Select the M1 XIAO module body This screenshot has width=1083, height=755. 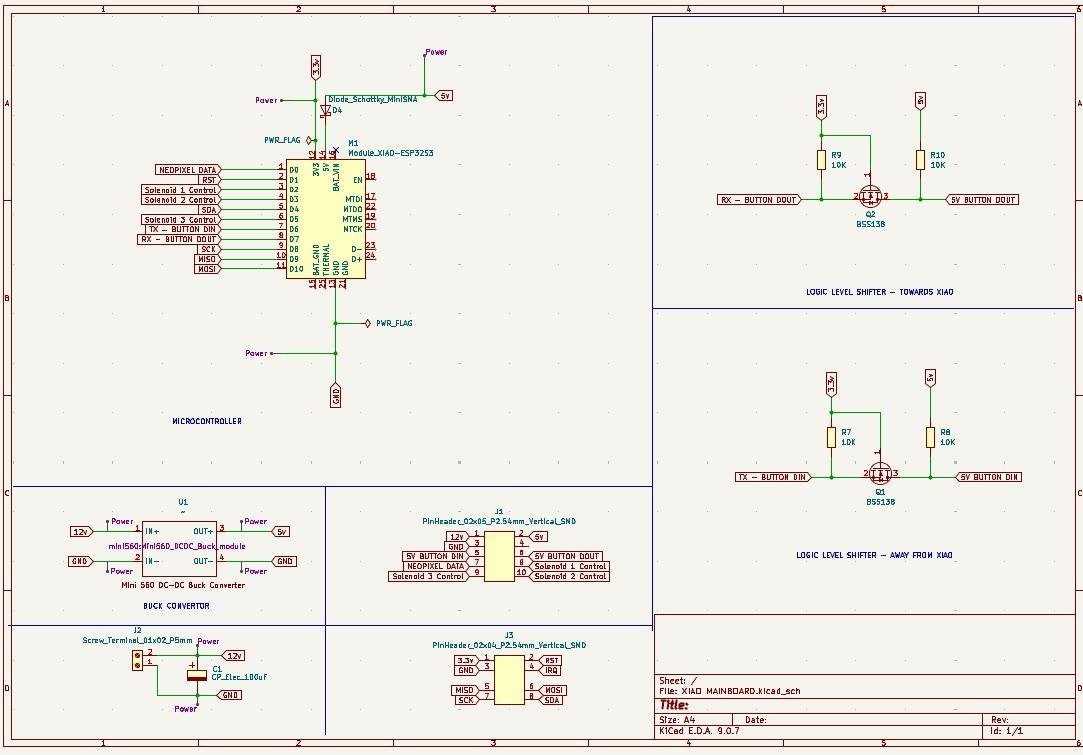pos(326,219)
